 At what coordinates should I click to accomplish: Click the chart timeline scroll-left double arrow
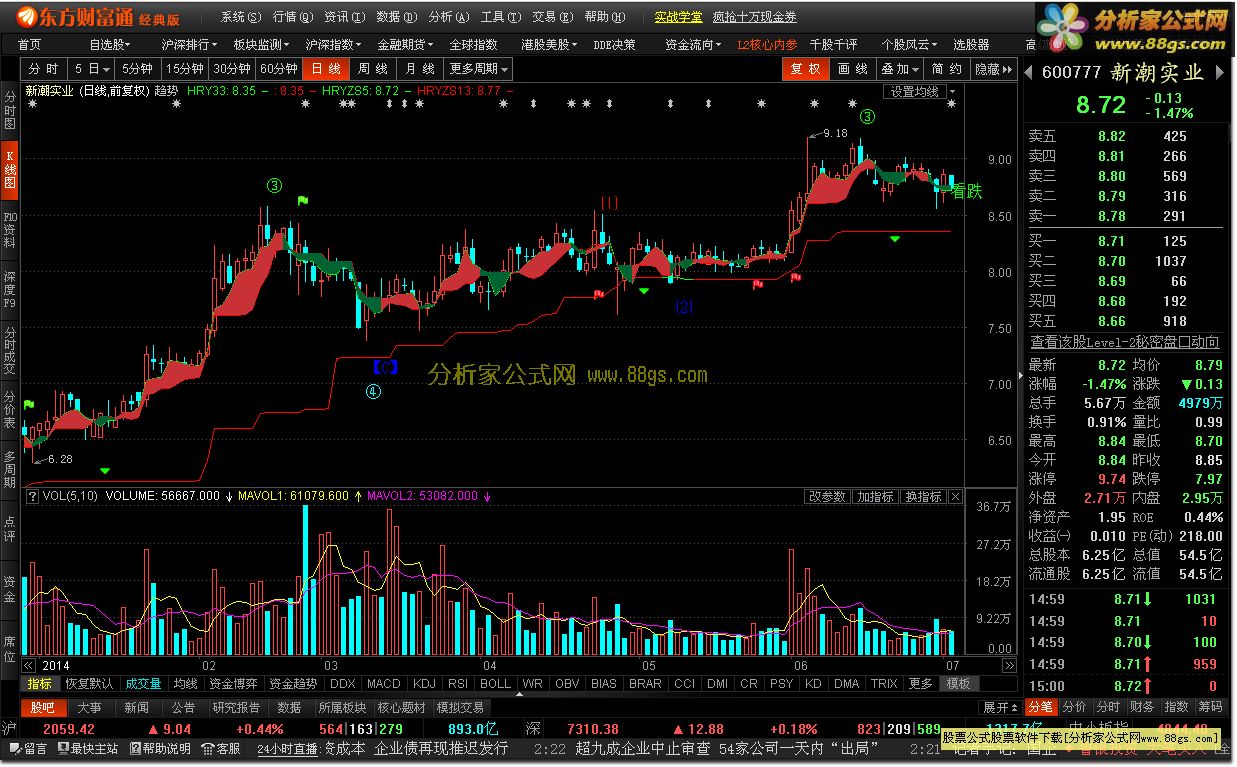[x=28, y=665]
